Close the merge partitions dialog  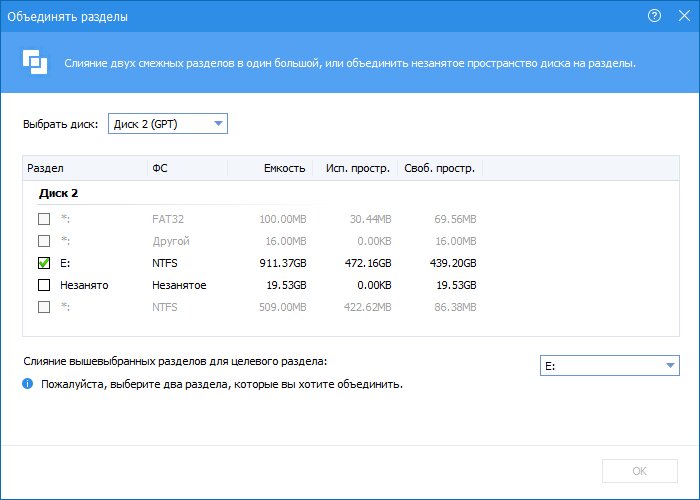[684, 16]
